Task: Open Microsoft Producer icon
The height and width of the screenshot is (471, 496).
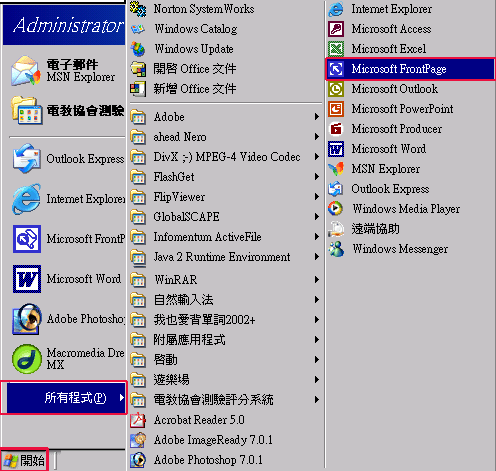Action: pyautogui.click(x=336, y=129)
